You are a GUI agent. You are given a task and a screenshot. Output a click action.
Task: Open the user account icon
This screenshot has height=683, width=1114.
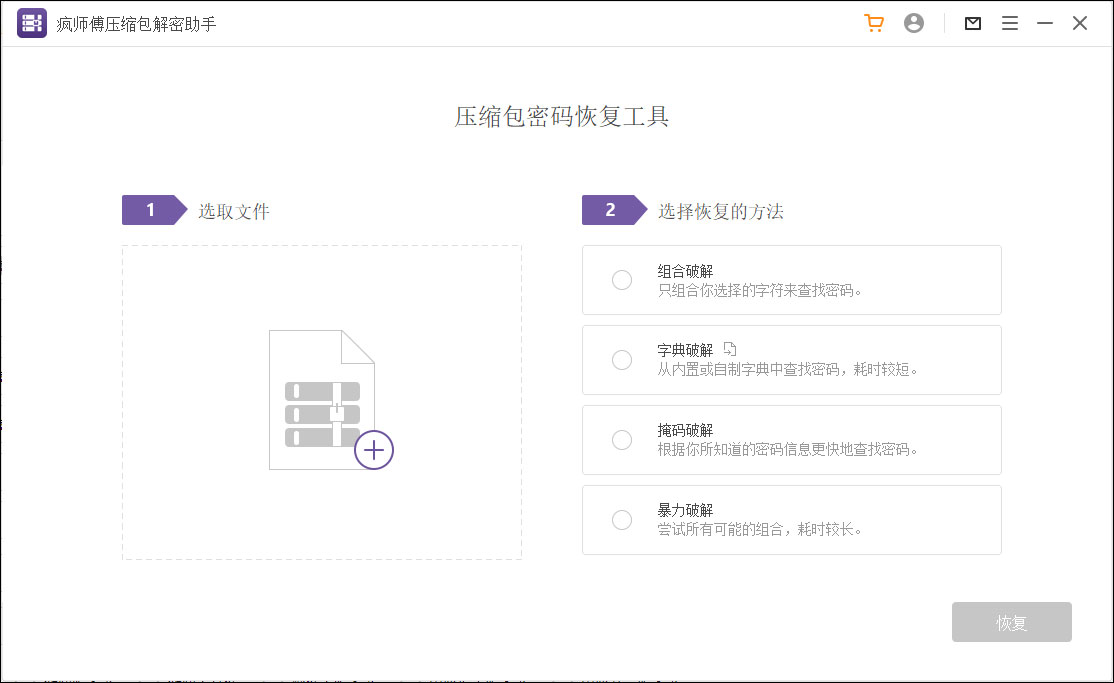click(913, 22)
